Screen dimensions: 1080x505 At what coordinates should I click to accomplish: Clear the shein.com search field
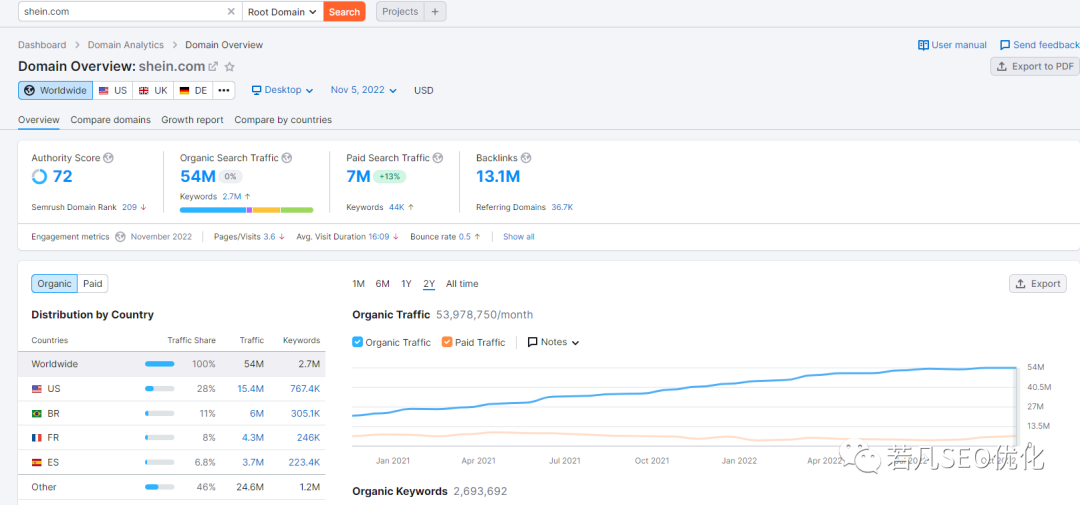tap(231, 12)
